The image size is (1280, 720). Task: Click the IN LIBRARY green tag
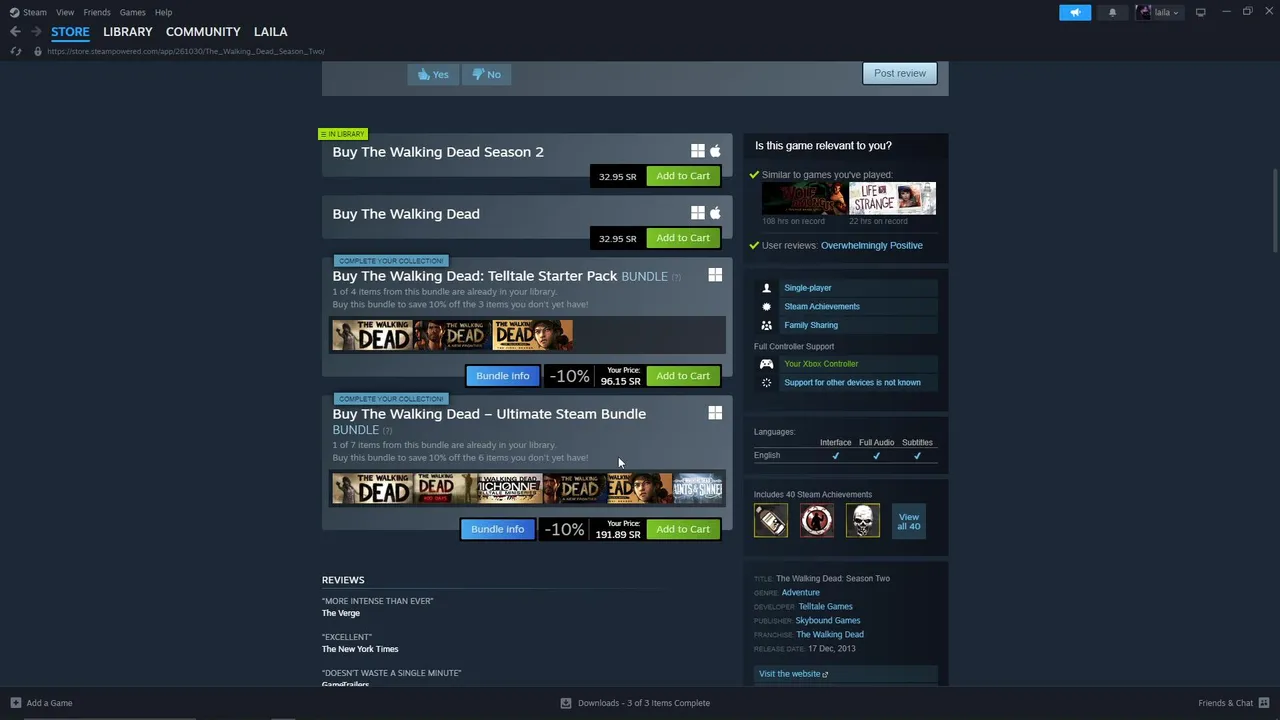[343, 134]
